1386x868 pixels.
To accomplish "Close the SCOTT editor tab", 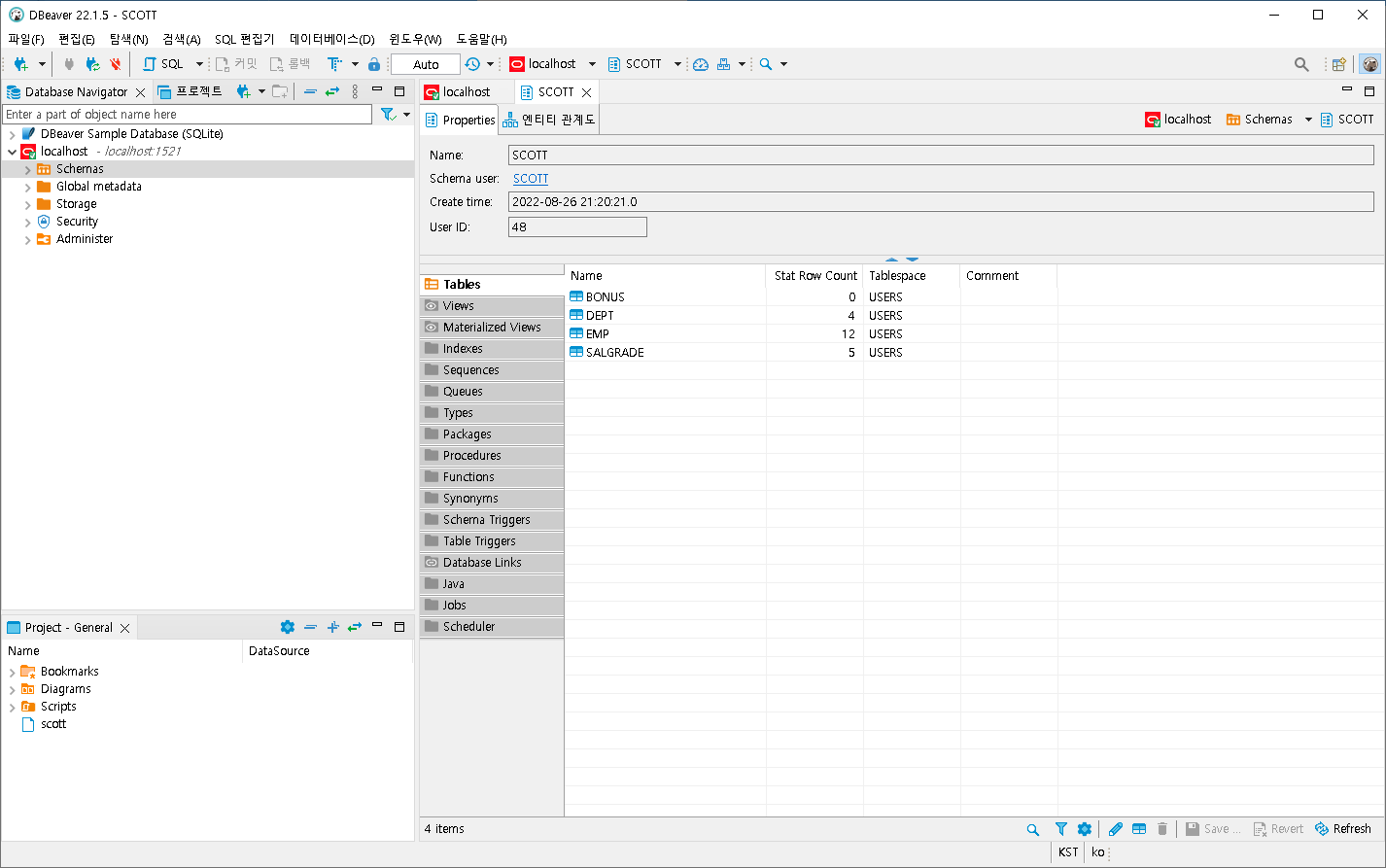I will (x=586, y=92).
